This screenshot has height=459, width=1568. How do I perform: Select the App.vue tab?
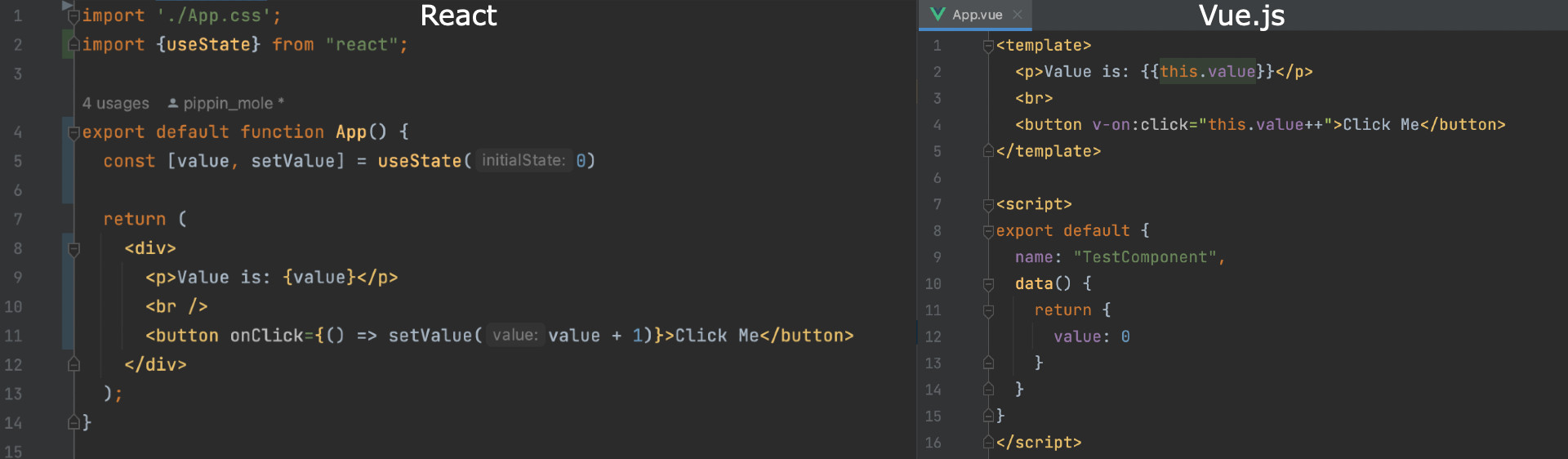(976, 15)
